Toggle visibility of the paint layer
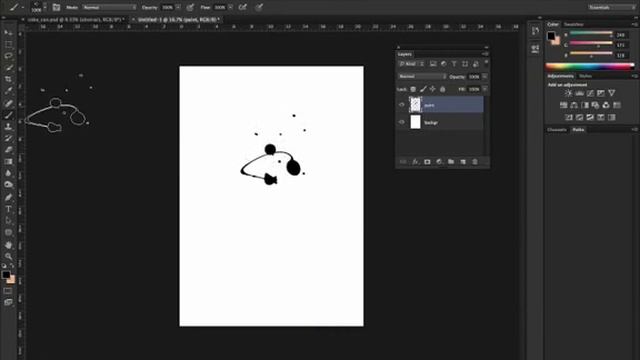The height and width of the screenshot is (360, 640). pyautogui.click(x=402, y=105)
